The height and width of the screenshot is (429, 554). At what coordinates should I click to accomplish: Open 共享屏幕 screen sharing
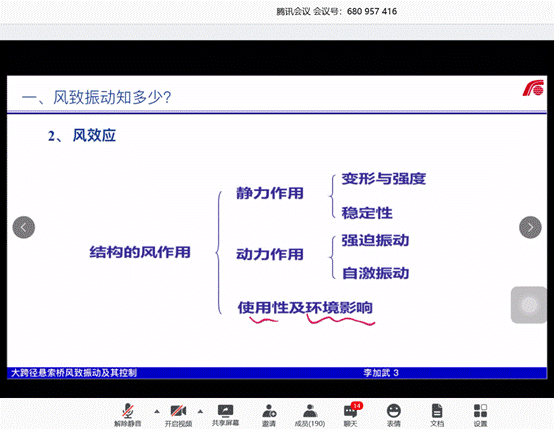tap(225, 415)
